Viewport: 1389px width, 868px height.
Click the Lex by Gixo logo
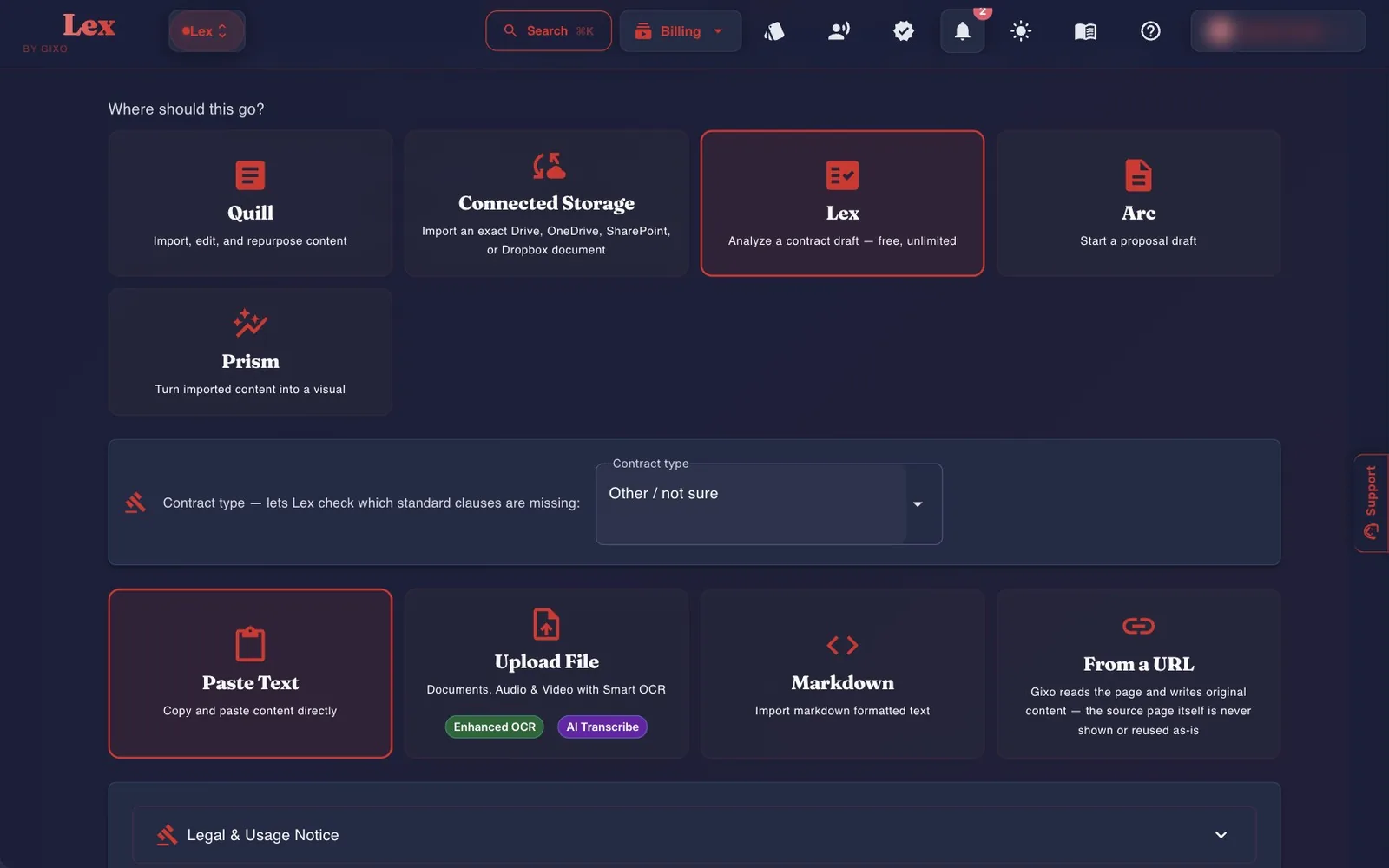(69, 32)
